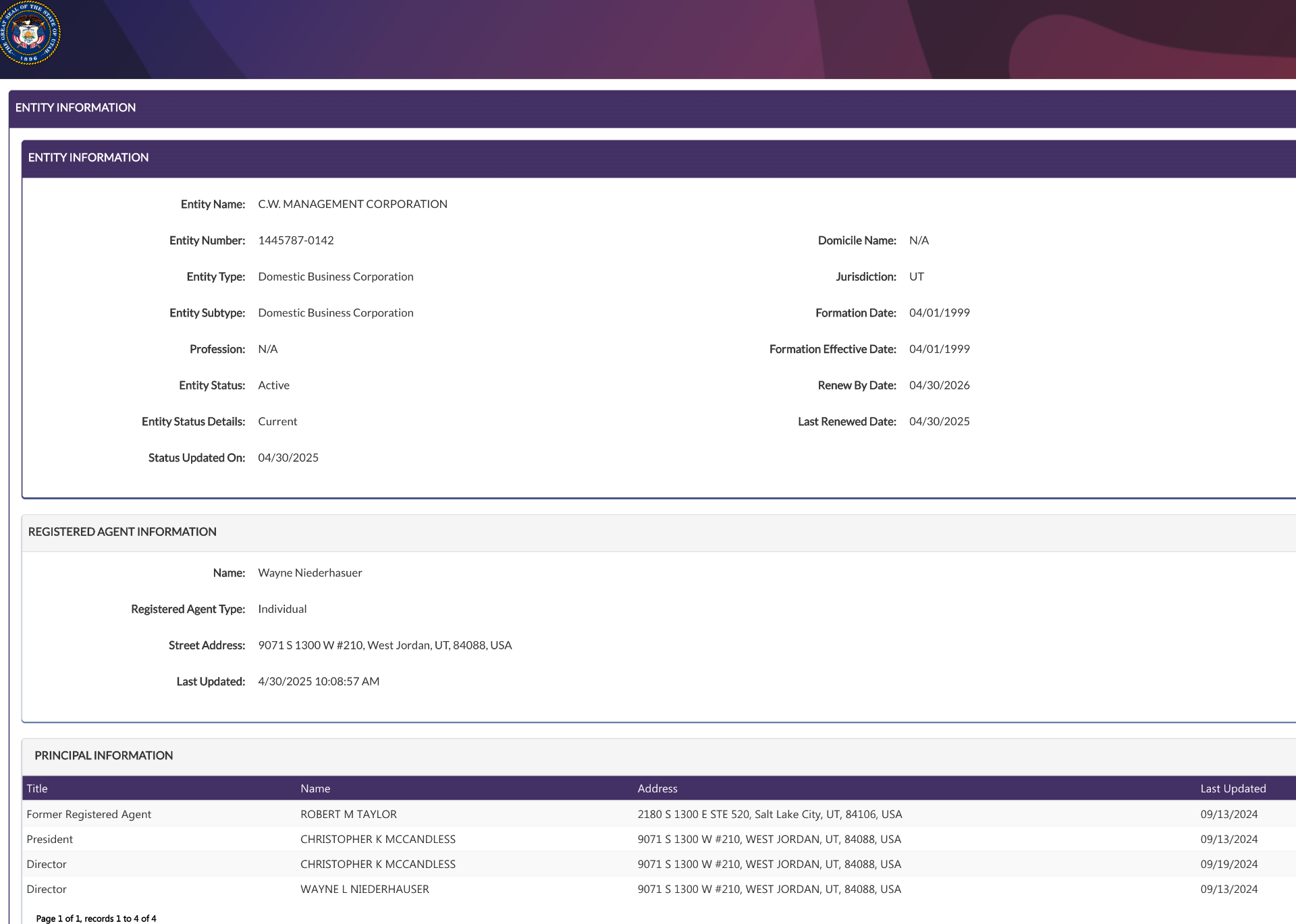Click the registered agent street address text
This screenshot has height=924, width=1296.
click(x=385, y=645)
